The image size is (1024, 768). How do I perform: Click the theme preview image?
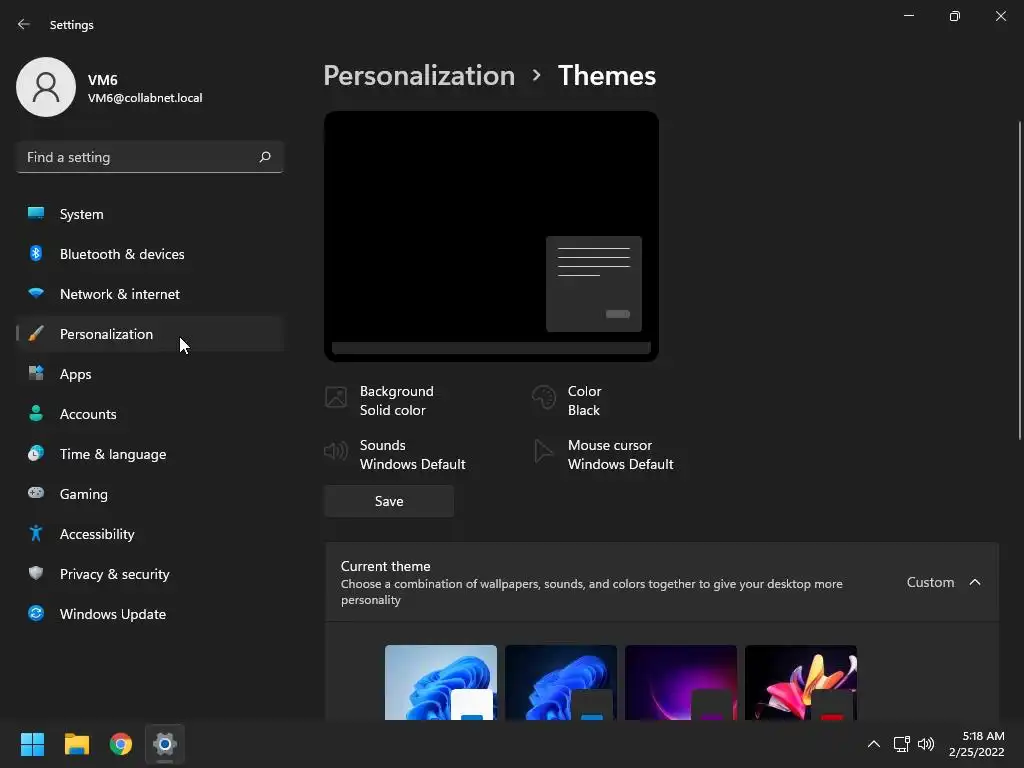pos(491,236)
